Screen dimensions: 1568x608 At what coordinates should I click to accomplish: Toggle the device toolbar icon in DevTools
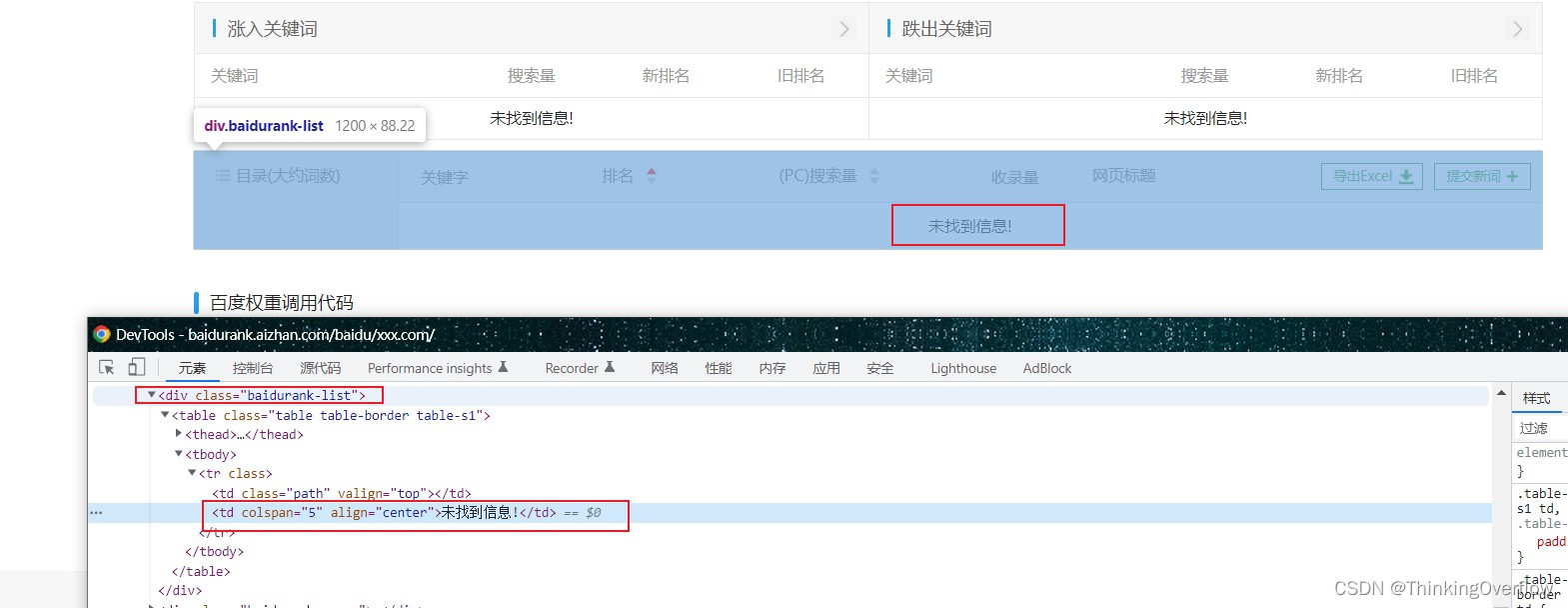(137, 367)
